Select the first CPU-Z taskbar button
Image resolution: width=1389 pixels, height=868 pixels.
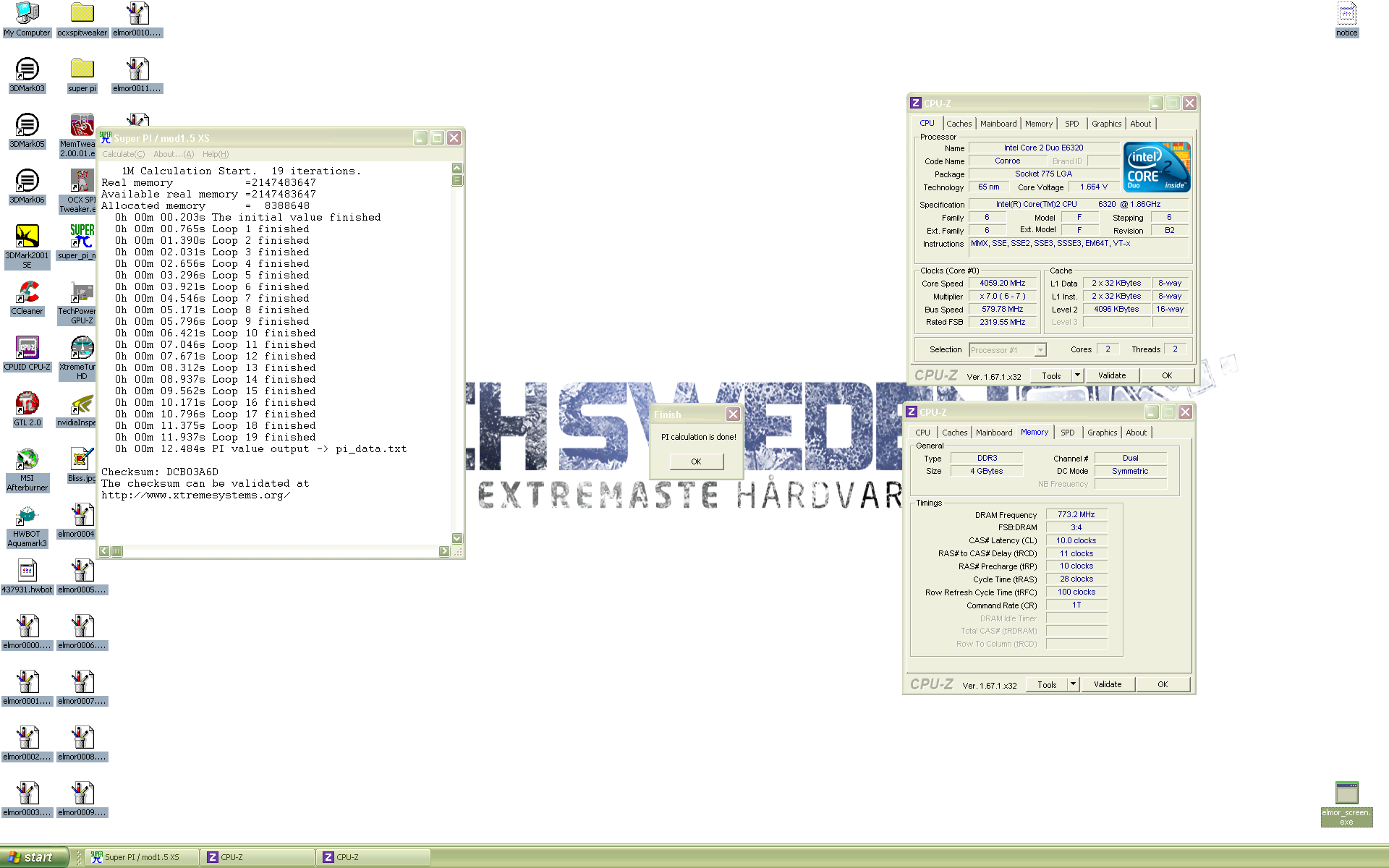point(258,857)
